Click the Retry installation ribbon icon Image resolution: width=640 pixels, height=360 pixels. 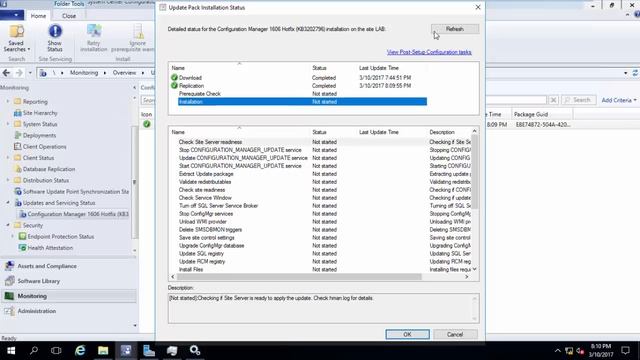[x=94, y=31]
